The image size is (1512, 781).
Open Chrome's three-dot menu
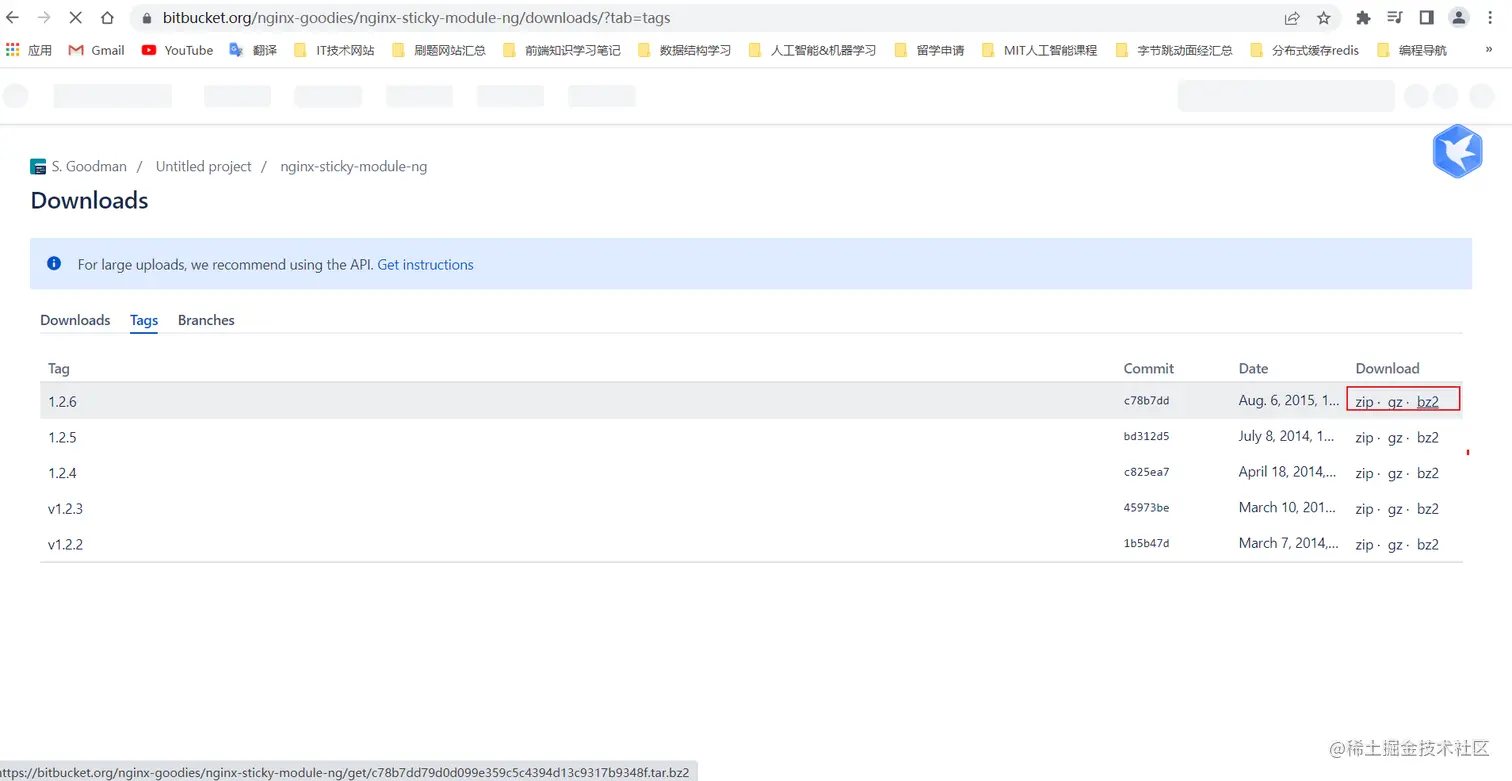coord(1491,18)
